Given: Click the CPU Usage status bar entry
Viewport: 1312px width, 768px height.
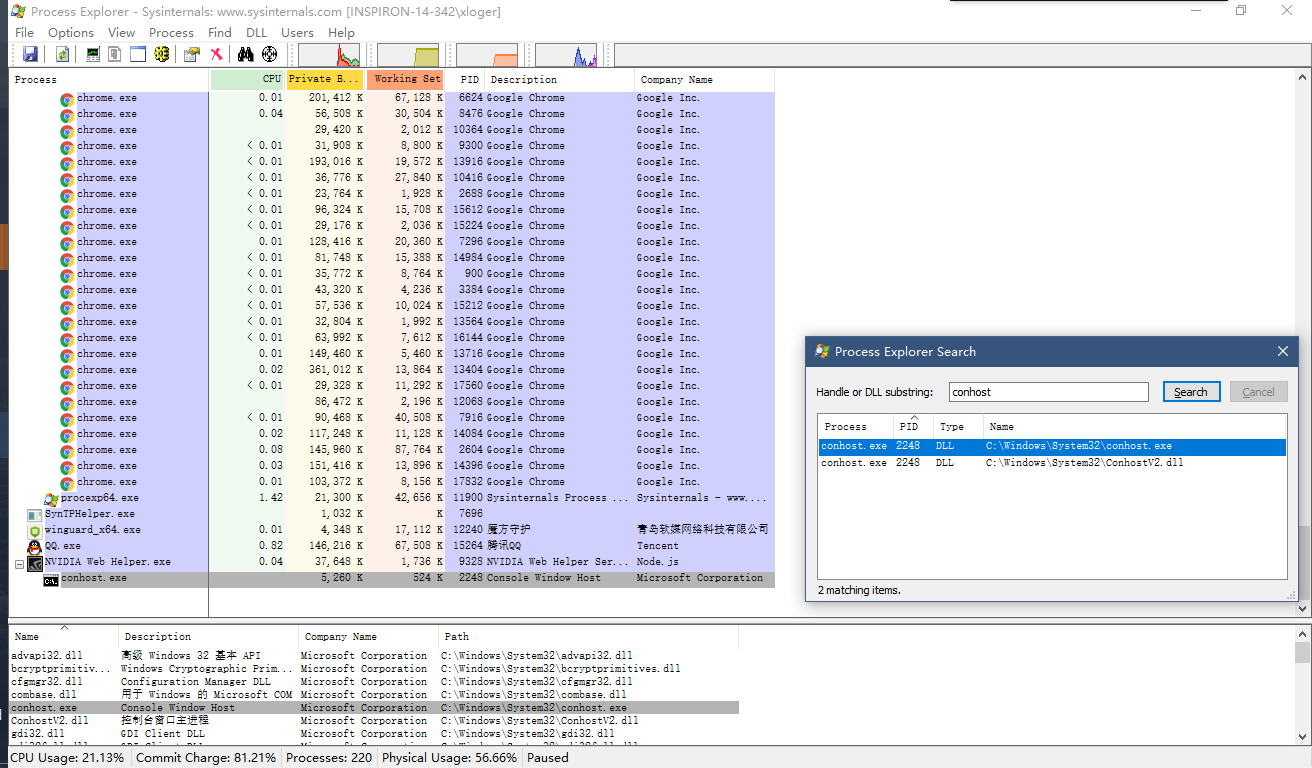Looking at the screenshot, I should tap(67, 758).
